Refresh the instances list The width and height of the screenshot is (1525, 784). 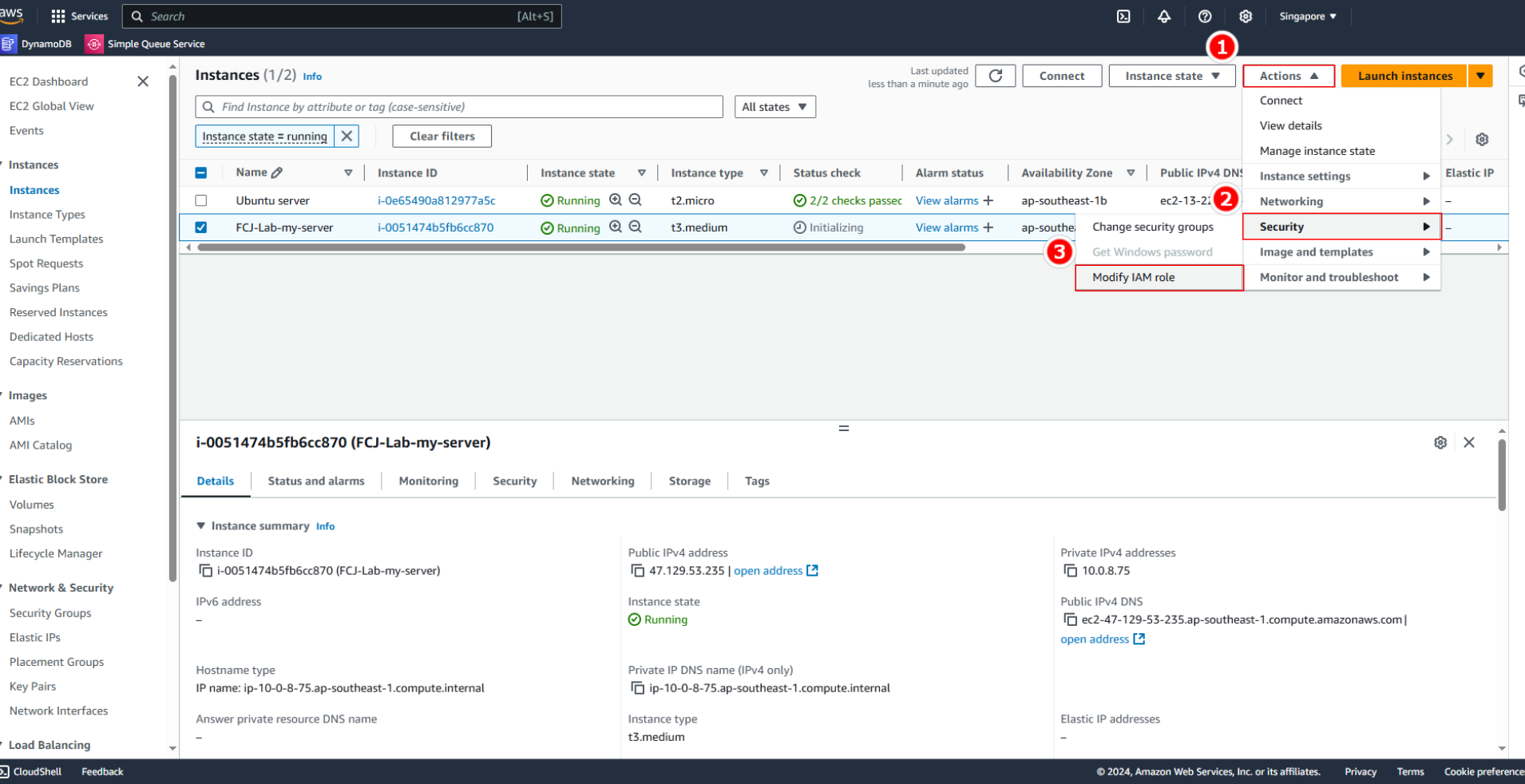pyautogui.click(x=996, y=76)
